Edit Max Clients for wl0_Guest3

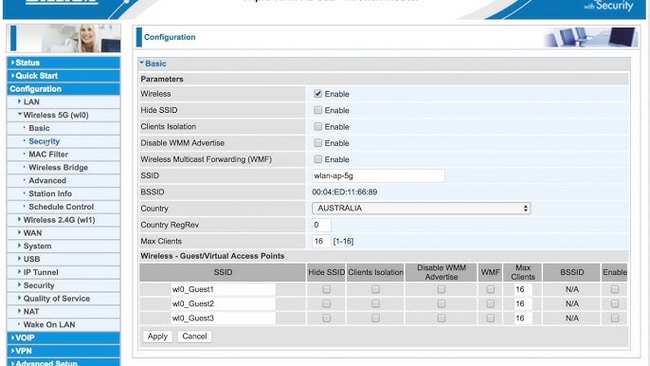click(x=523, y=318)
